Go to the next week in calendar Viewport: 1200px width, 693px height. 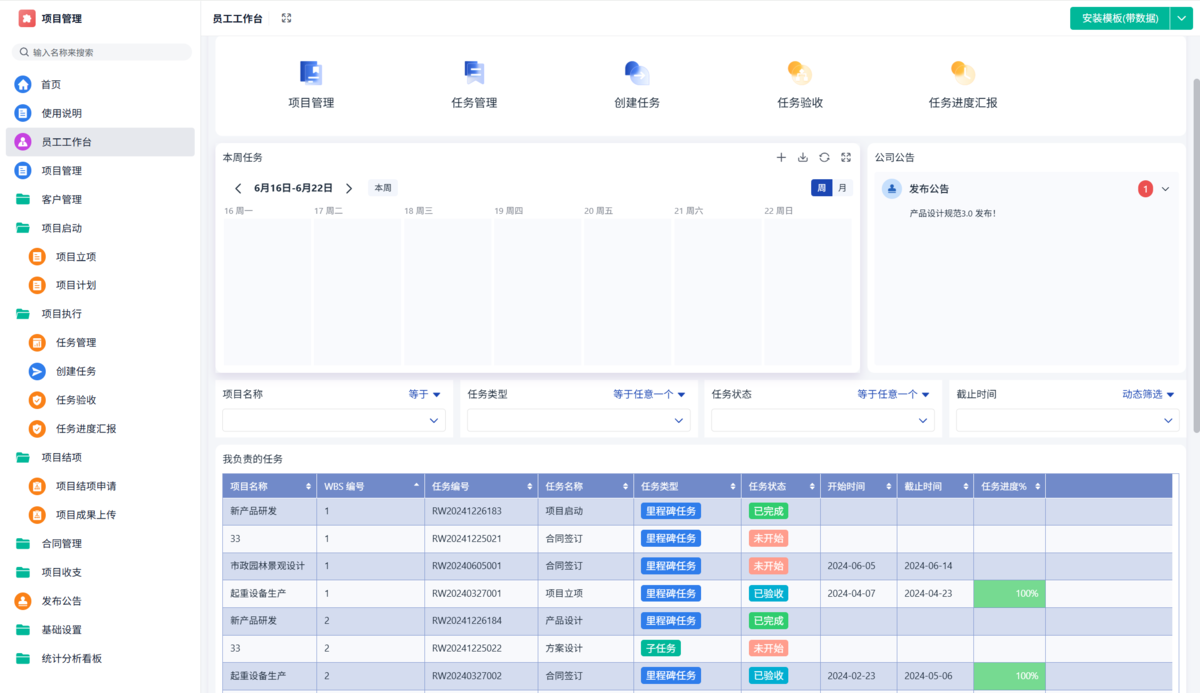[x=349, y=188]
